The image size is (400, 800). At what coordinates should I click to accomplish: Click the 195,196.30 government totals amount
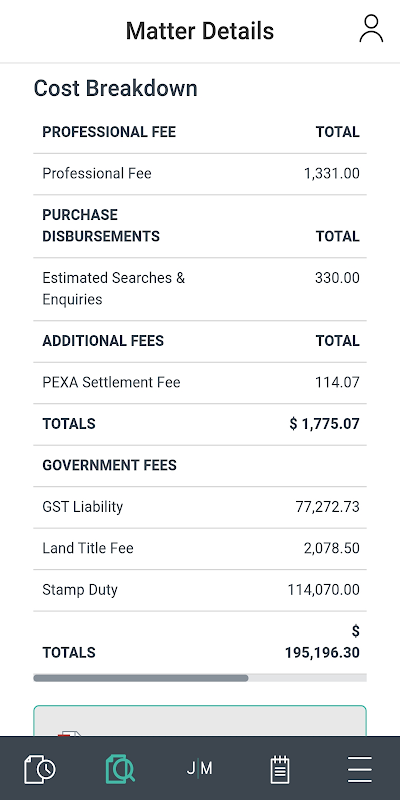[322, 653]
